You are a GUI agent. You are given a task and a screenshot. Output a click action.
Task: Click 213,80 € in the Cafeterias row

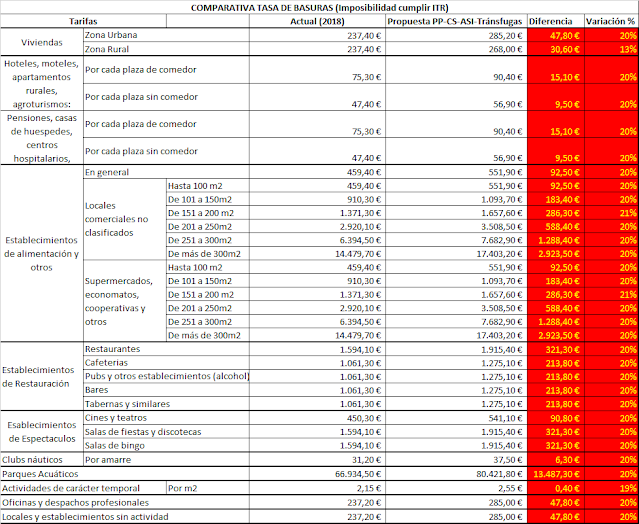point(555,363)
